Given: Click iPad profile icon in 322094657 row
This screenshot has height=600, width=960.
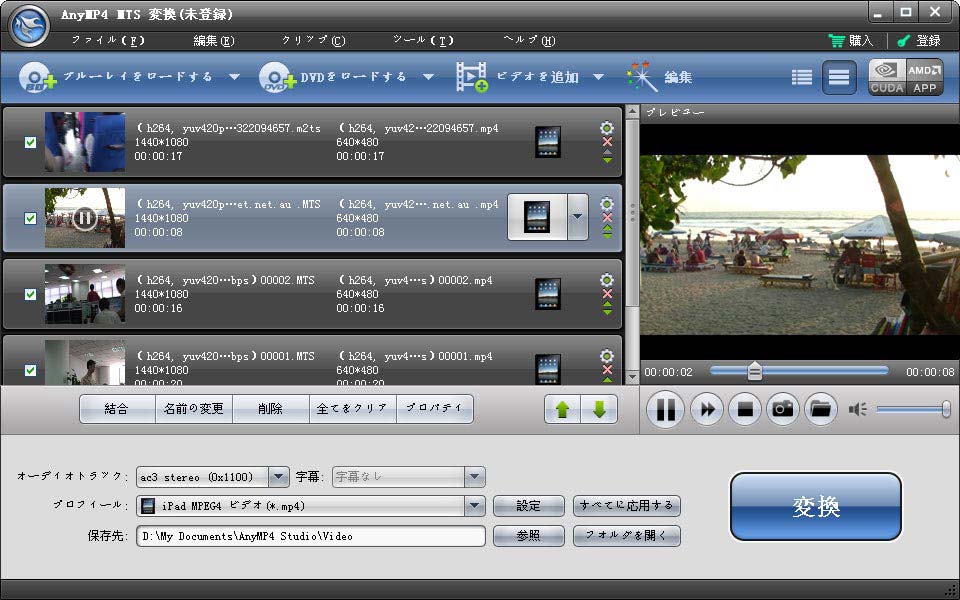Looking at the screenshot, I should click(x=547, y=142).
